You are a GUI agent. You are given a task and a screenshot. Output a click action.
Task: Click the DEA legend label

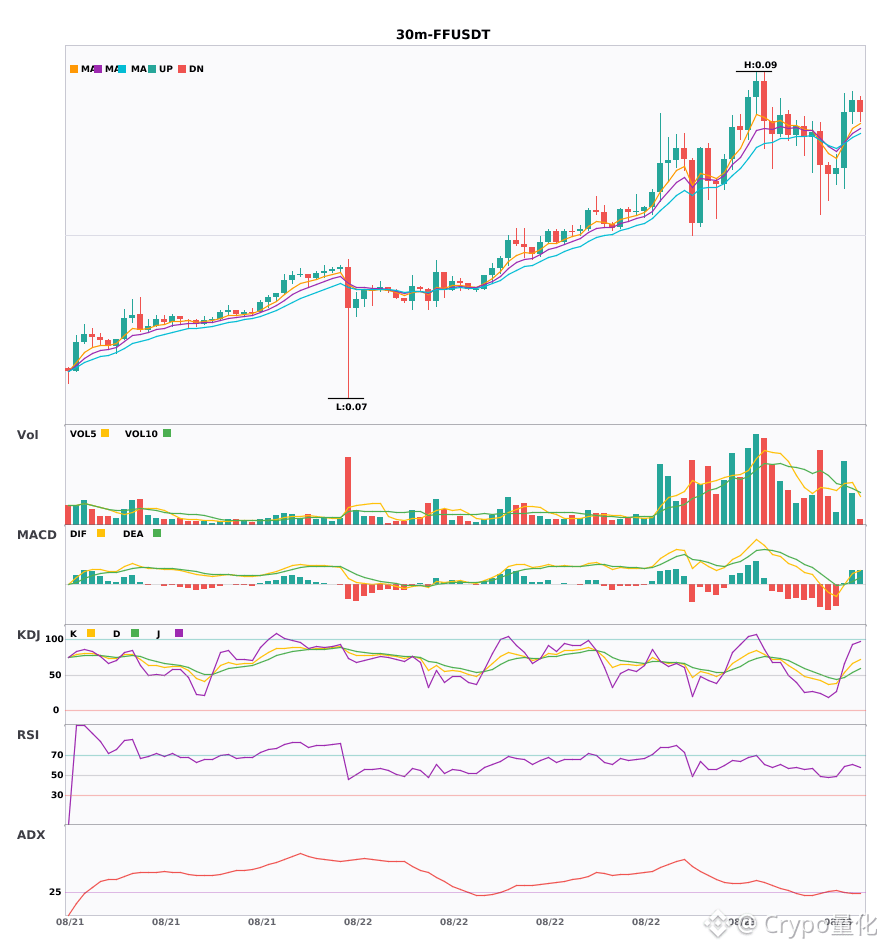point(133,534)
